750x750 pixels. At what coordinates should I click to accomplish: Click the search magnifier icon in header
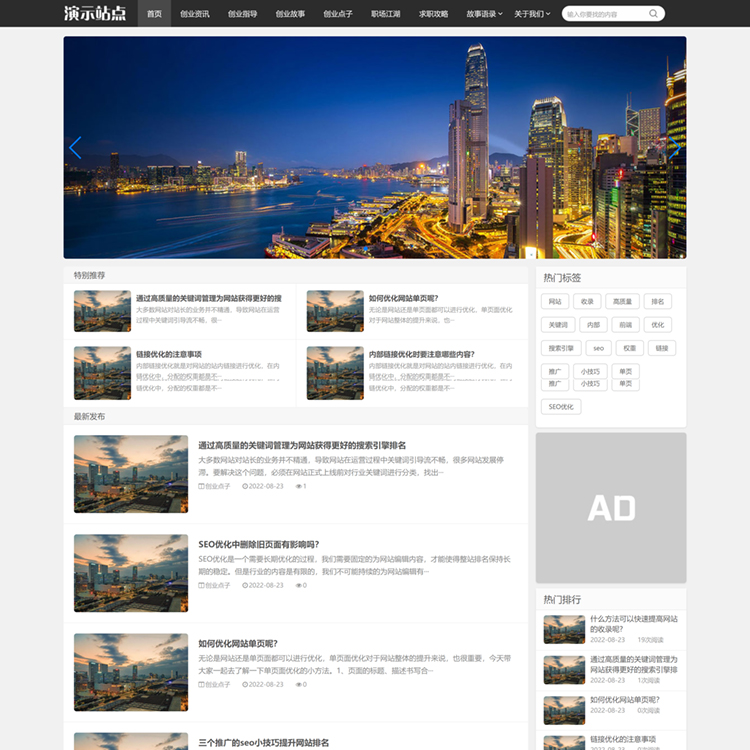(x=653, y=13)
